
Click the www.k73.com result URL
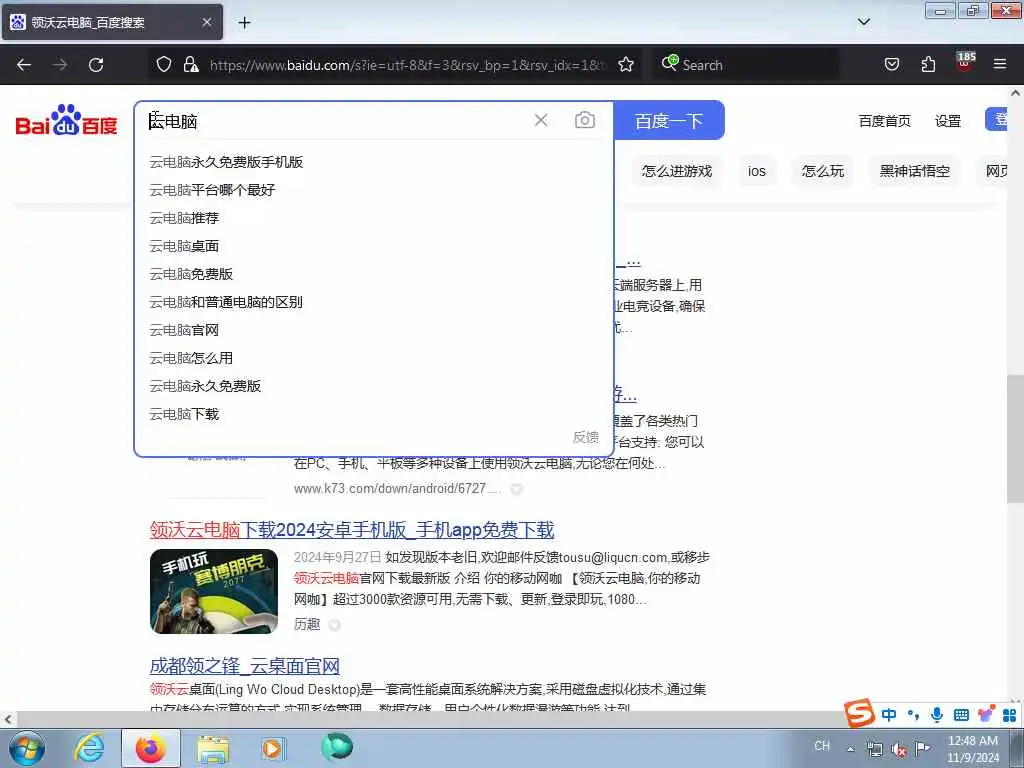398,488
